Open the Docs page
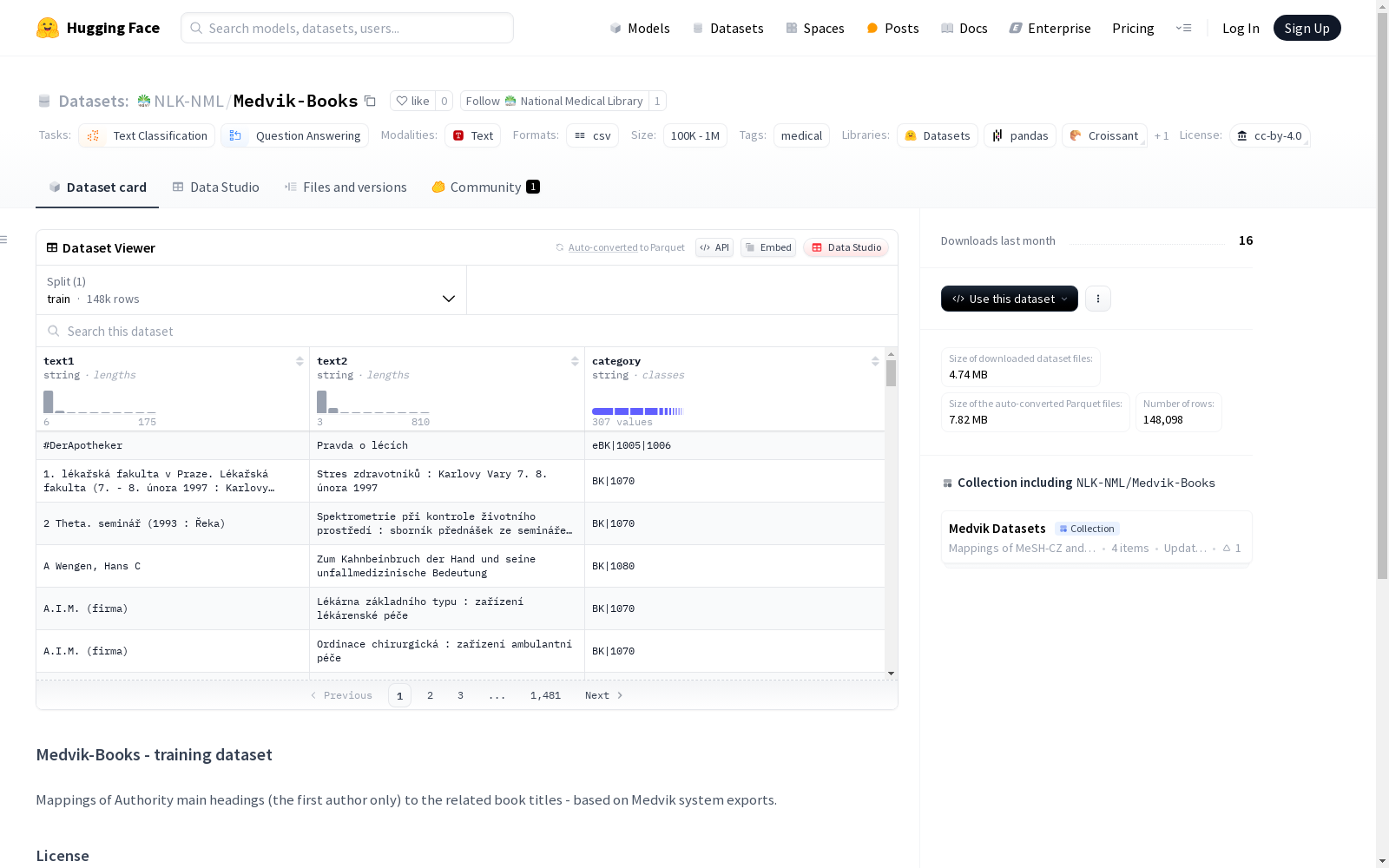The width and height of the screenshot is (1389, 868). [964, 28]
